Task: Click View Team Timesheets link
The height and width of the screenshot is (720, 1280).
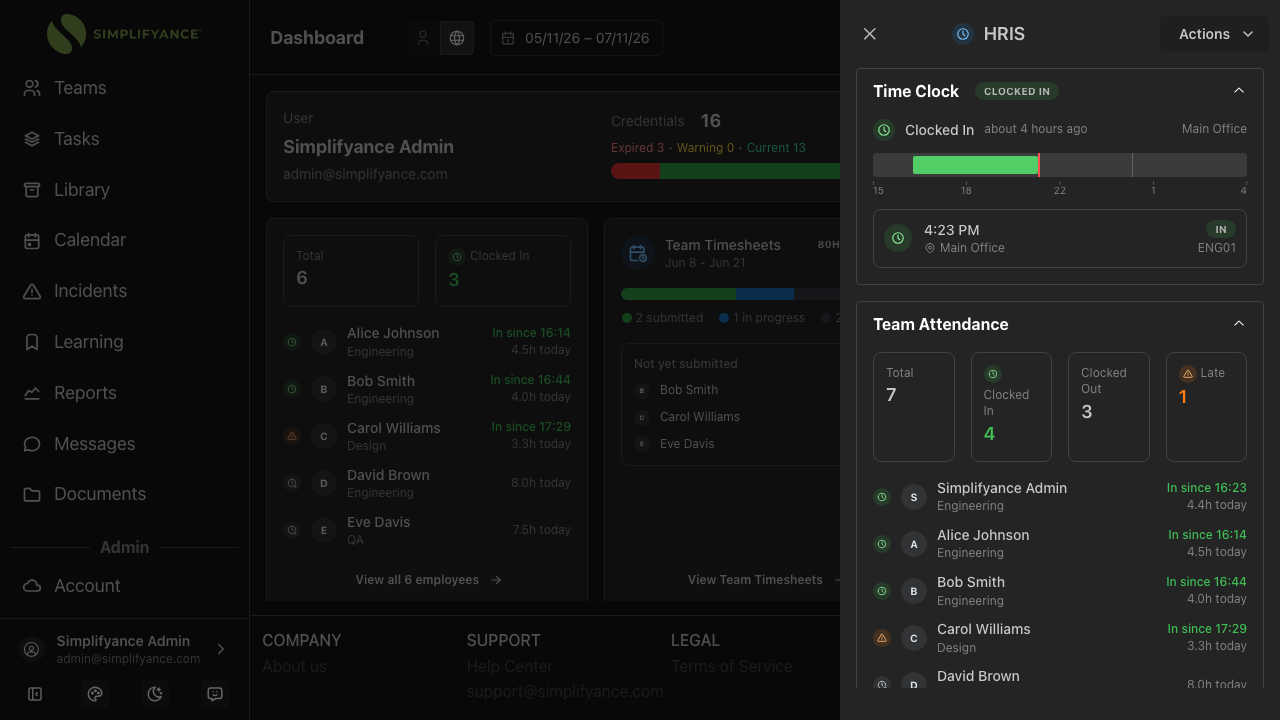Action: (x=765, y=580)
